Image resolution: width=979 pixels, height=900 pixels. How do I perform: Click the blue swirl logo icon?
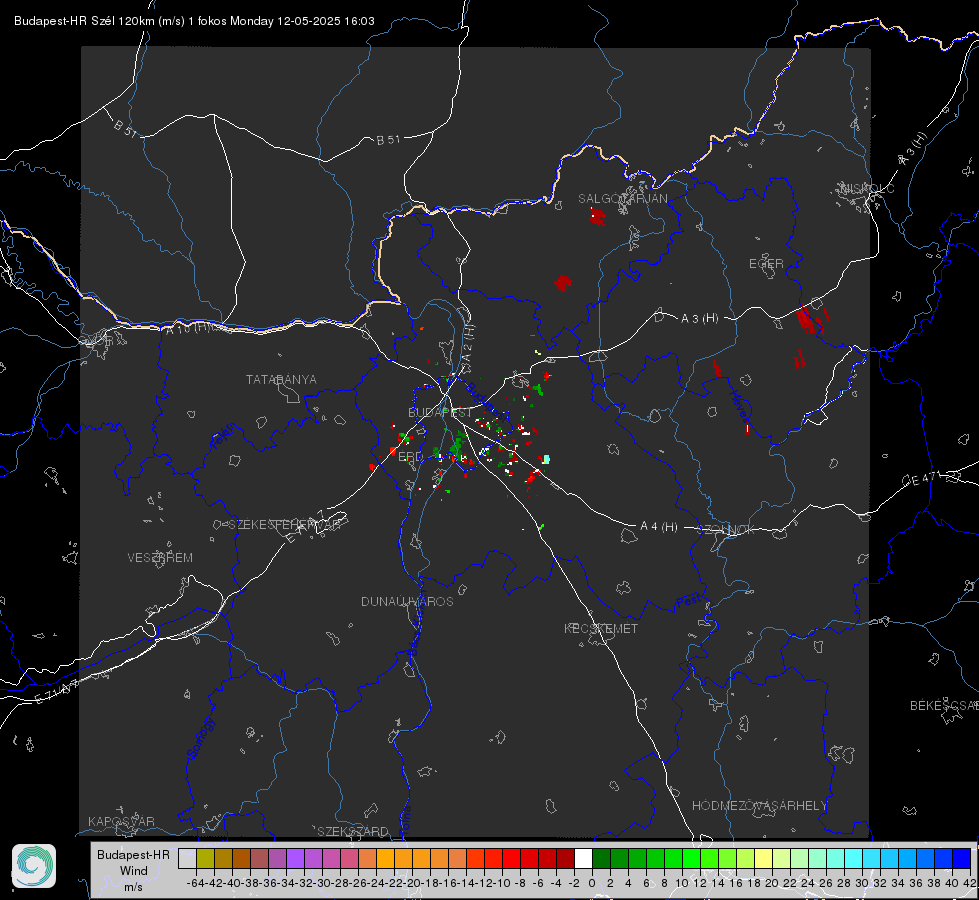[34, 866]
